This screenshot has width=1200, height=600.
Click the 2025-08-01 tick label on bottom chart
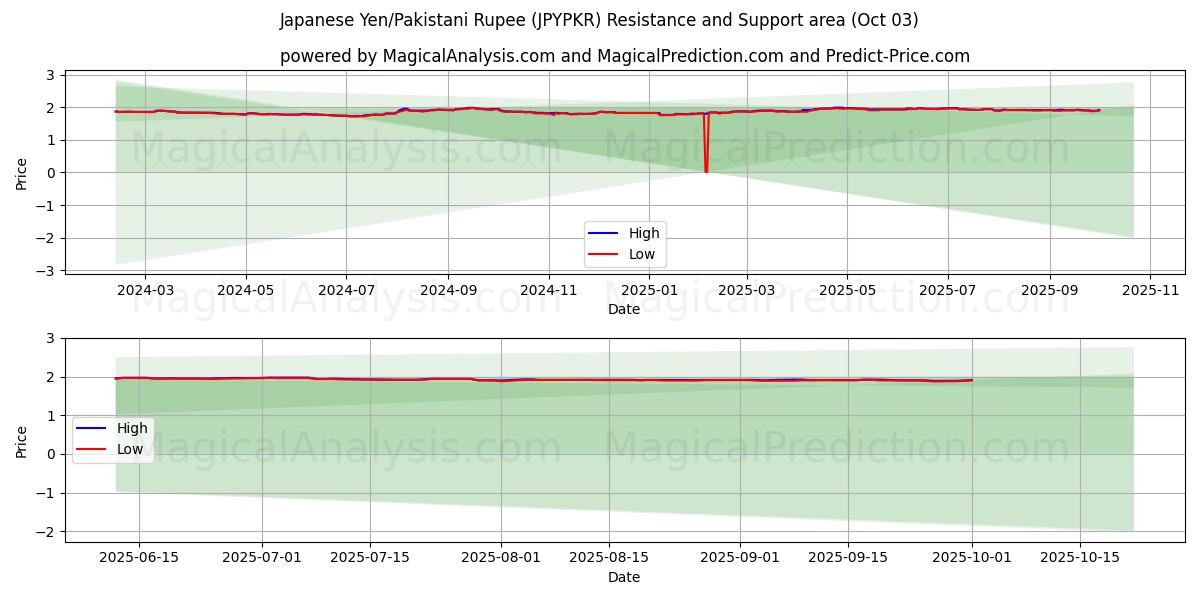click(501, 558)
